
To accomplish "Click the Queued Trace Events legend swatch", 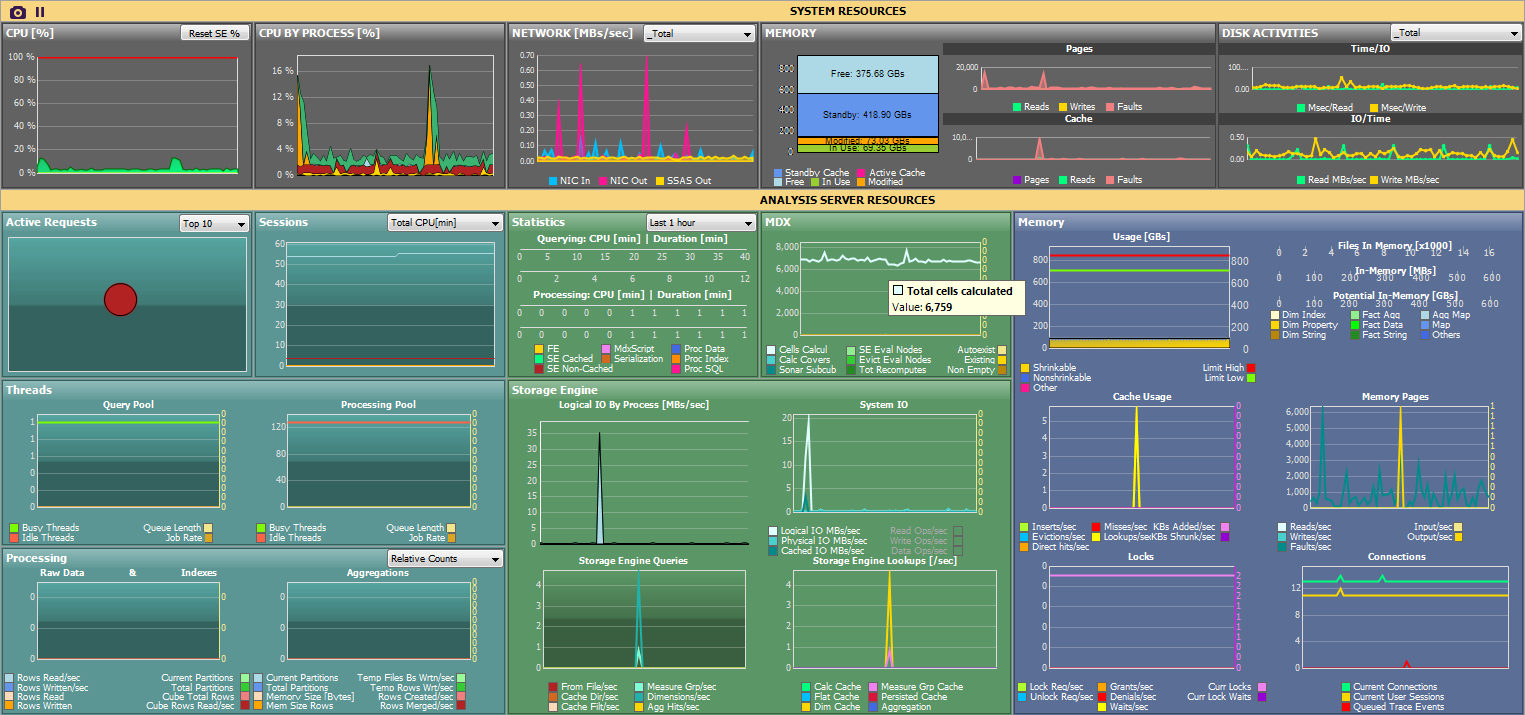I will (x=1345, y=707).
